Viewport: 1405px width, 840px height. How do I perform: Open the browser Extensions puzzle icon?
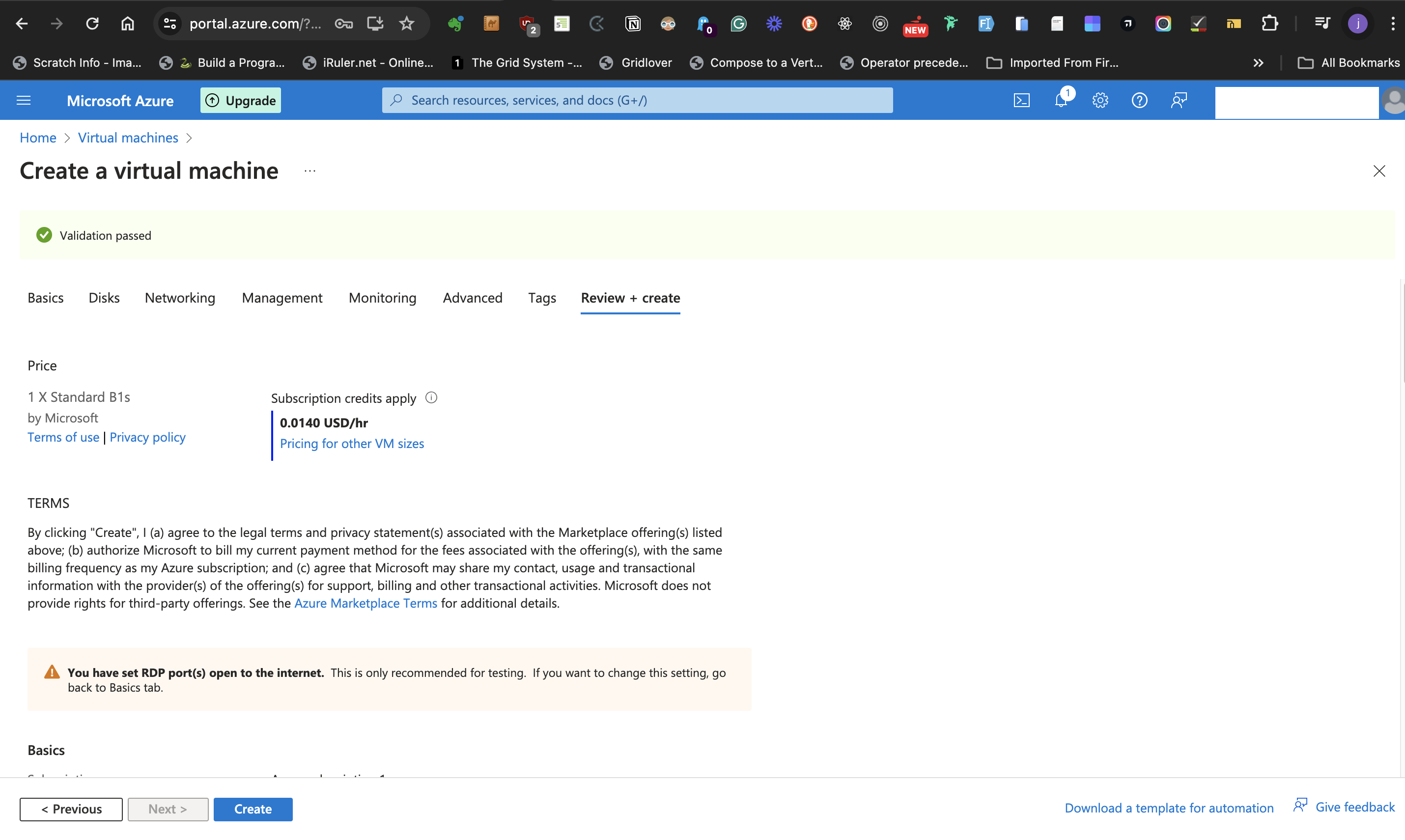(1270, 23)
